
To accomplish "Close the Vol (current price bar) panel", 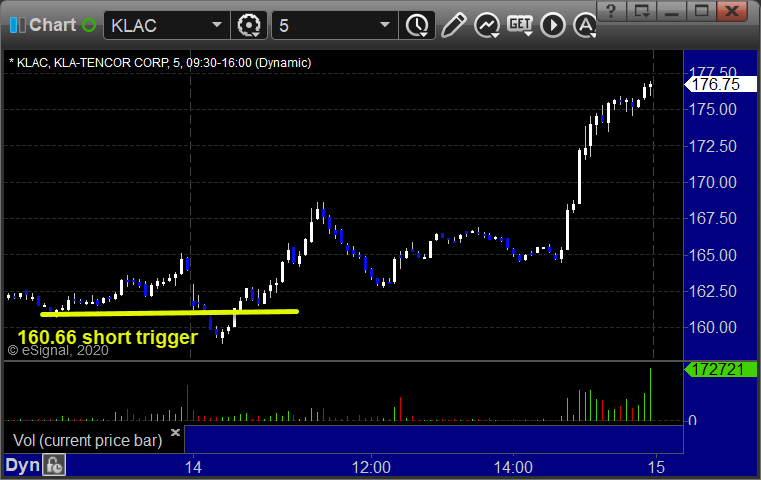I will point(176,432).
